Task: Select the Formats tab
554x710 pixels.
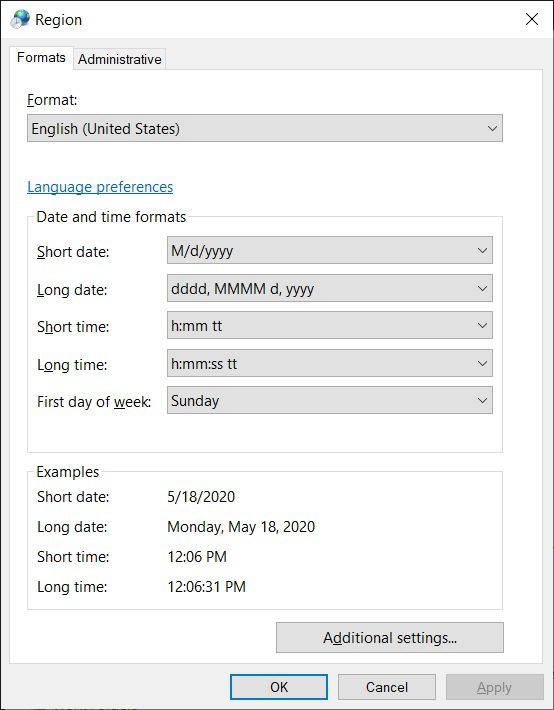Action: (41, 58)
